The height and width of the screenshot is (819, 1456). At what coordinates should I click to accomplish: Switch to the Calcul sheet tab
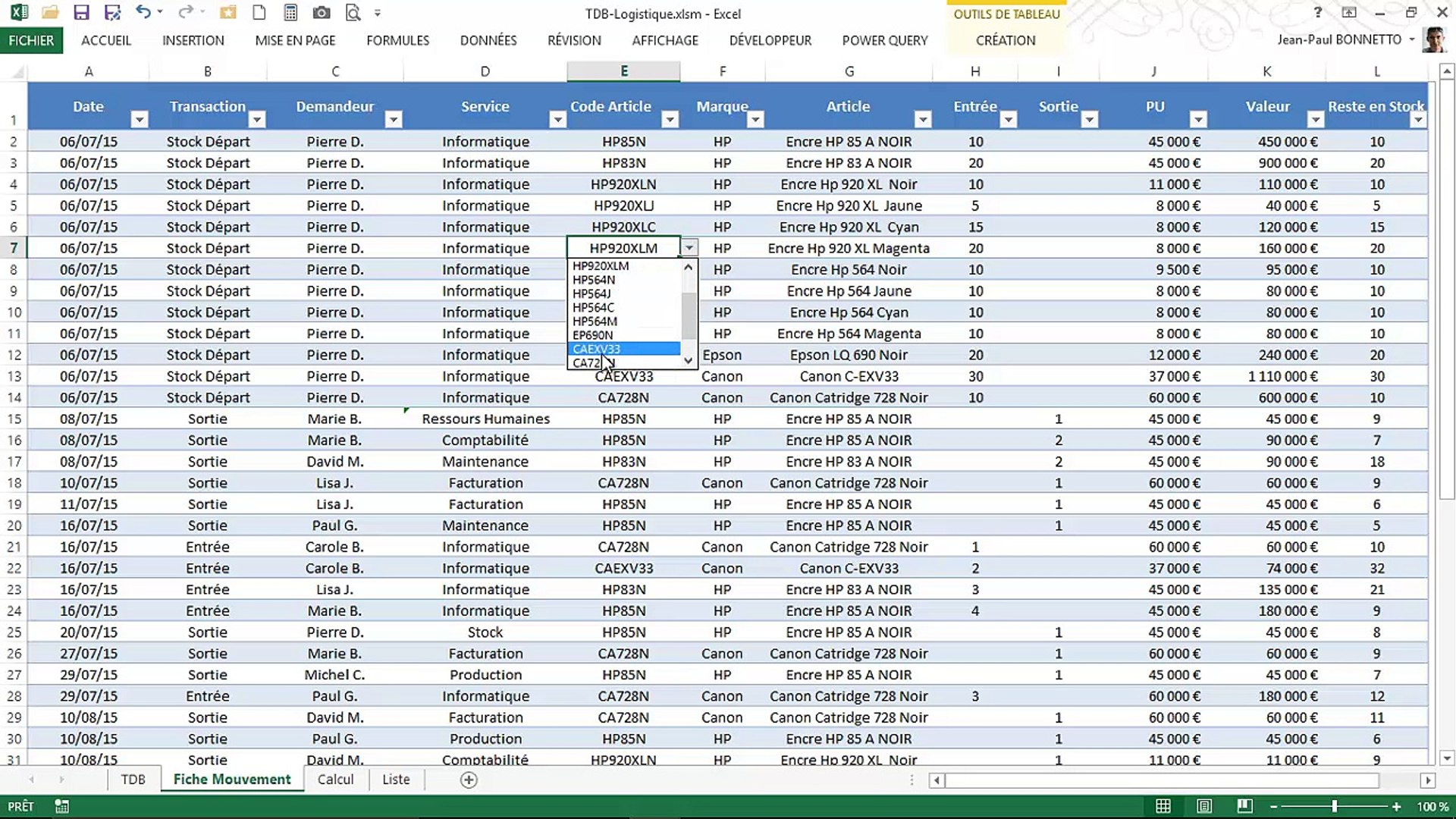(335, 779)
